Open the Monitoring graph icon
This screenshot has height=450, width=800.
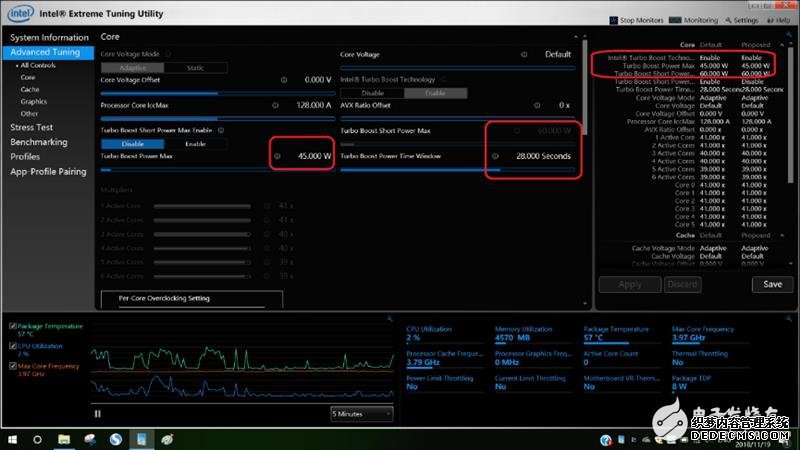tap(674, 20)
